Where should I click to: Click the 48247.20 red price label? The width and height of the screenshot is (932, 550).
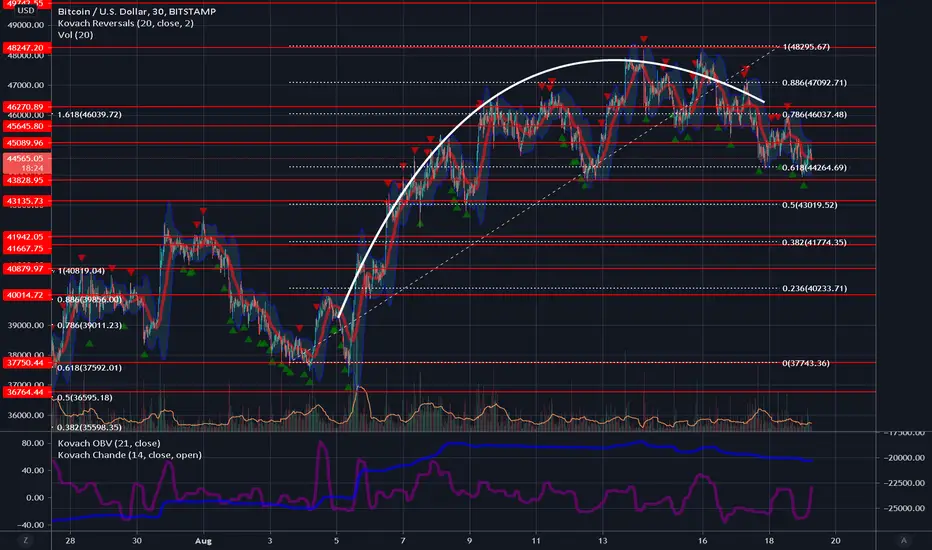tap(27, 48)
